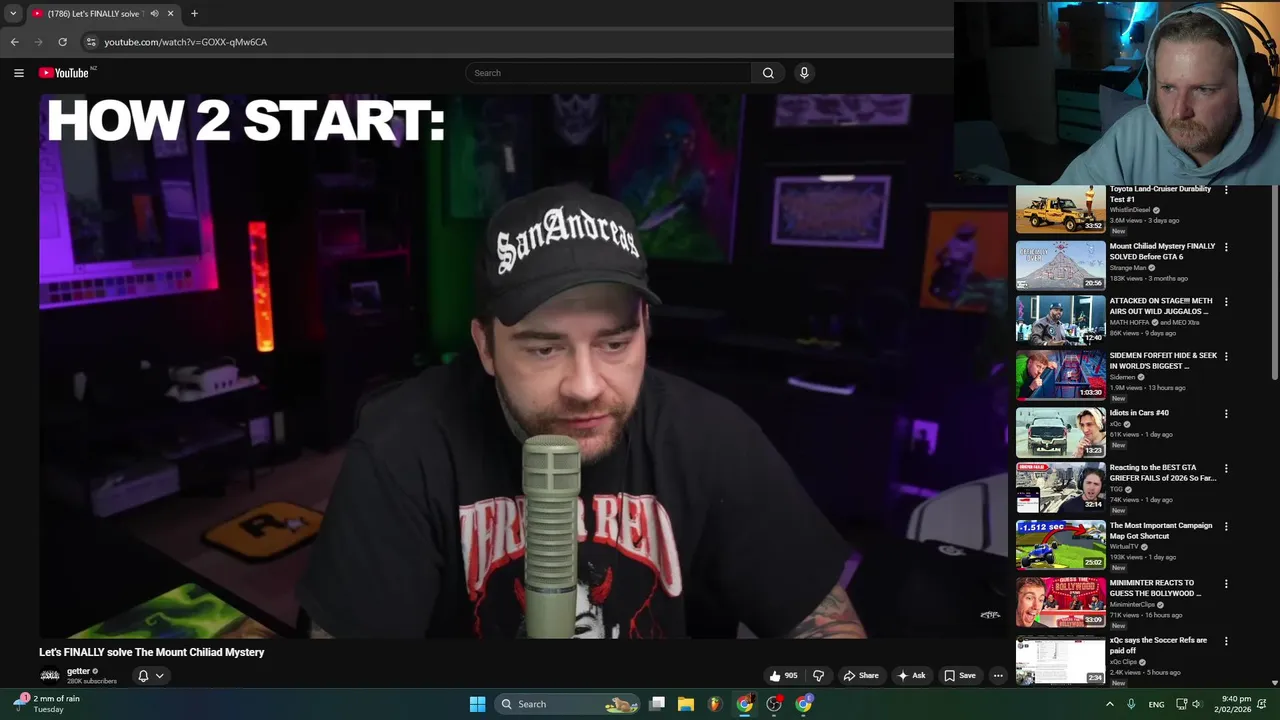Screen dimensions: 1280x720
Task: Visit the getter channel name link
Action: [78, 671]
